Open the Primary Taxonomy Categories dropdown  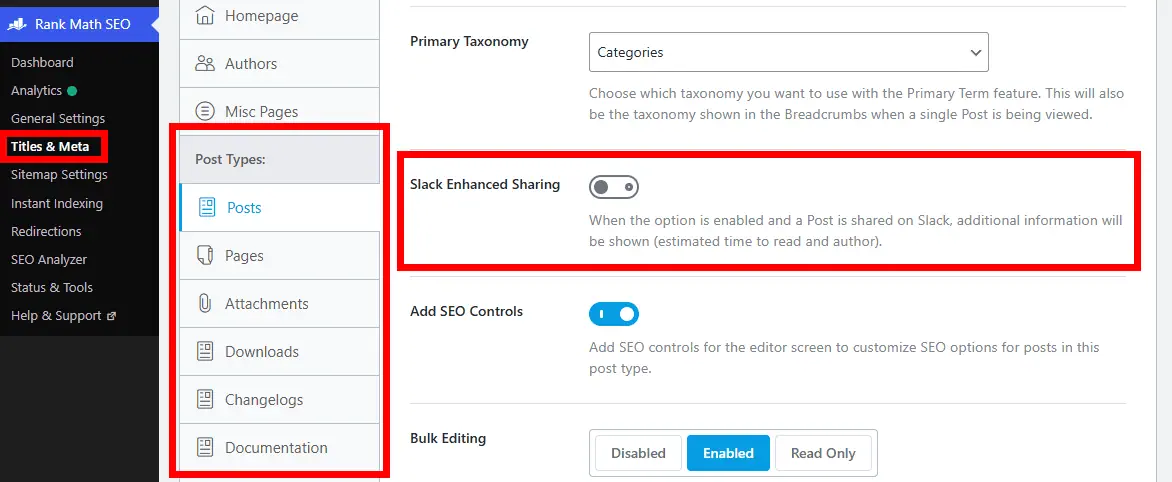[788, 52]
